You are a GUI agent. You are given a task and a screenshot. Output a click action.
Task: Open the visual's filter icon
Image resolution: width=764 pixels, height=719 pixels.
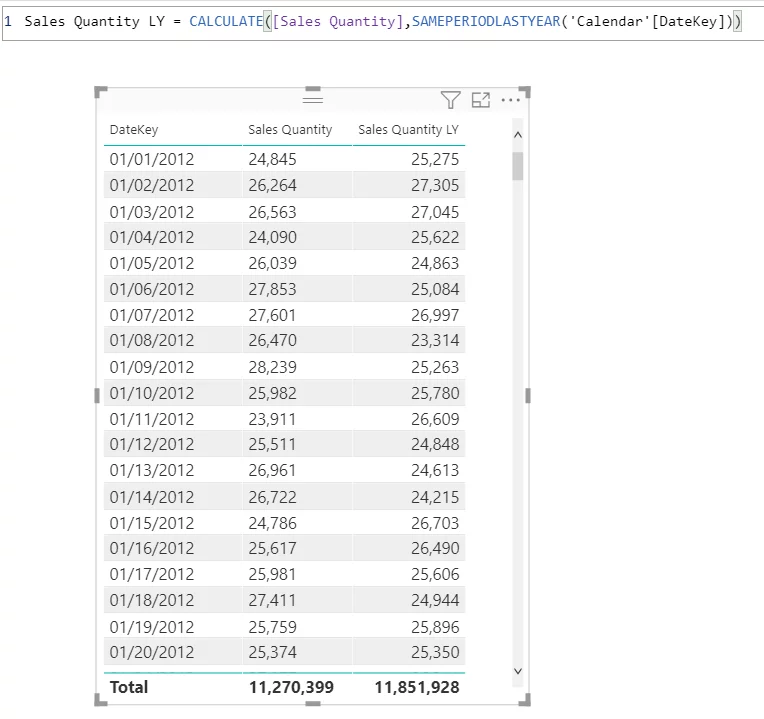pos(450,100)
